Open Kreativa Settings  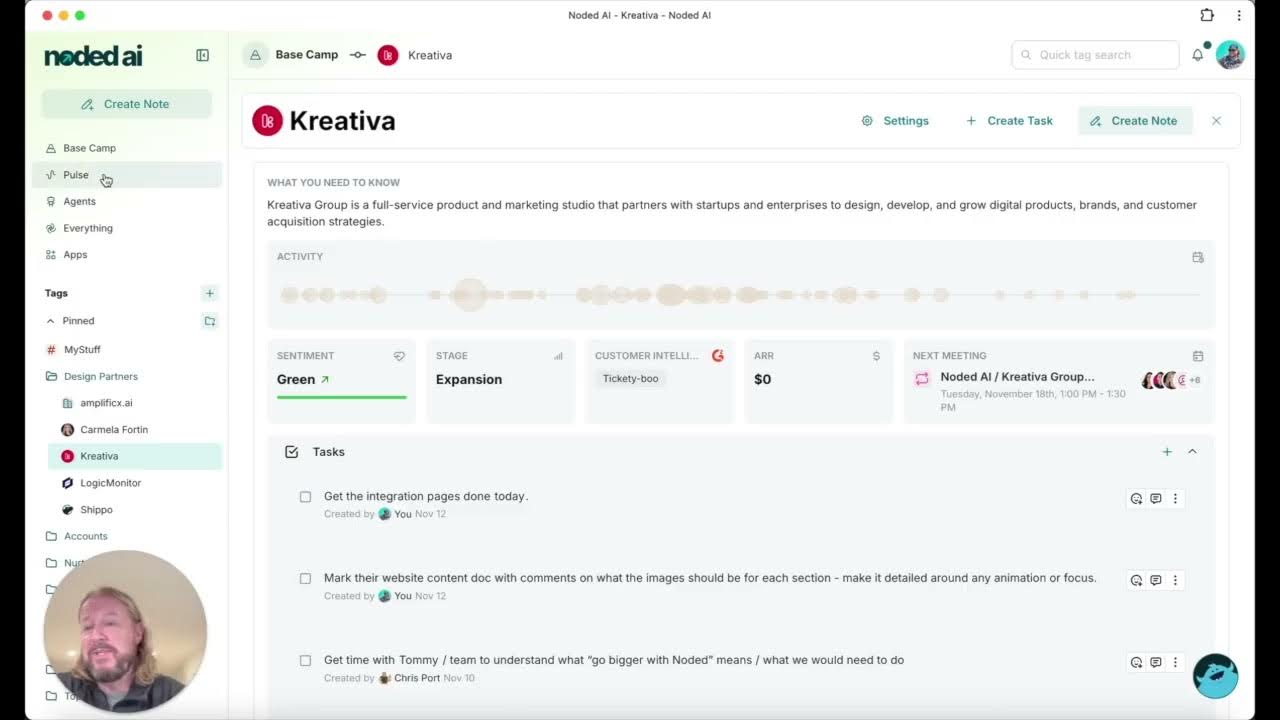pos(896,121)
